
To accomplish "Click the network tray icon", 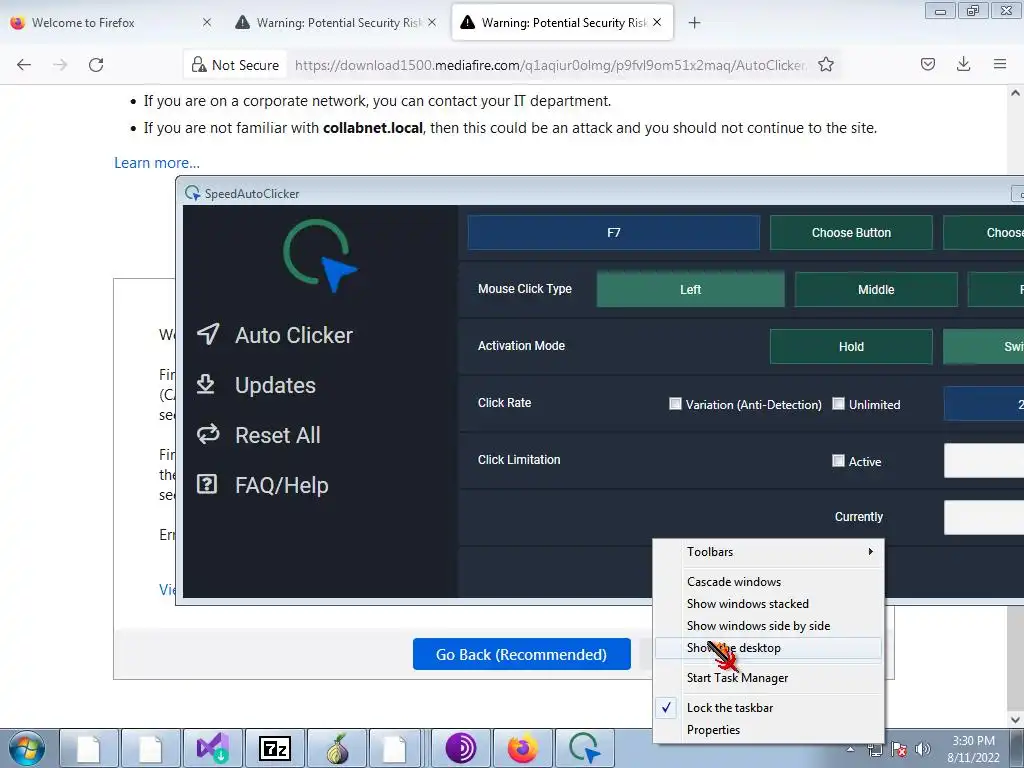I will (874, 750).
